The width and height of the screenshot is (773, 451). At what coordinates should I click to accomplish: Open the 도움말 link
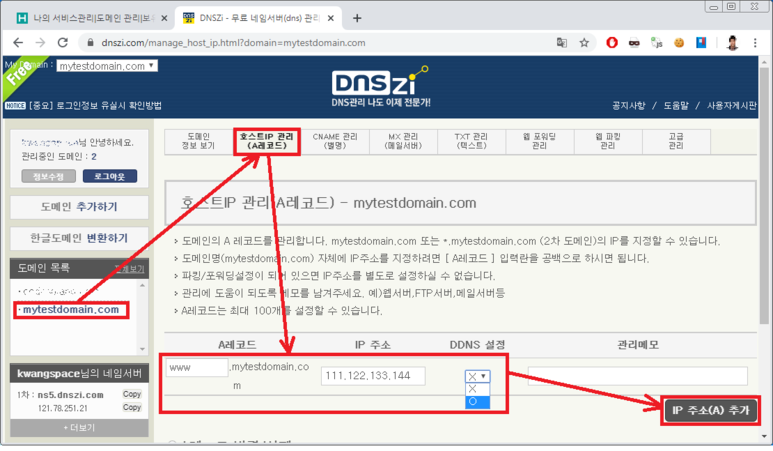point(675,105)
